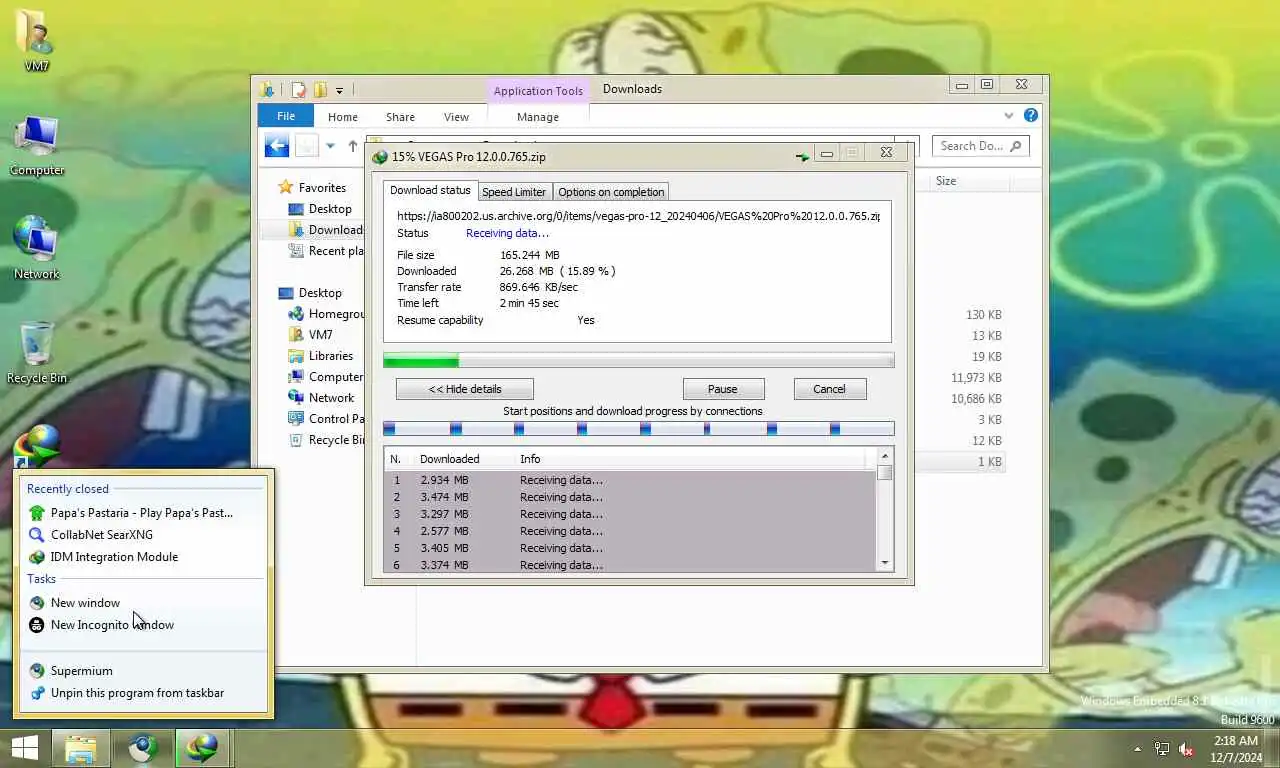Select Network in Explorer navigation pane

click(321, 398)
